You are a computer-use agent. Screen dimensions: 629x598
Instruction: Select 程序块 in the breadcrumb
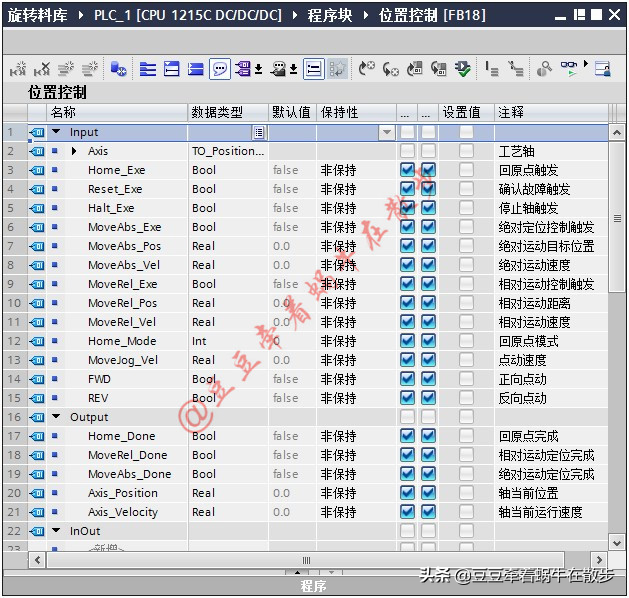click(330, 15)
